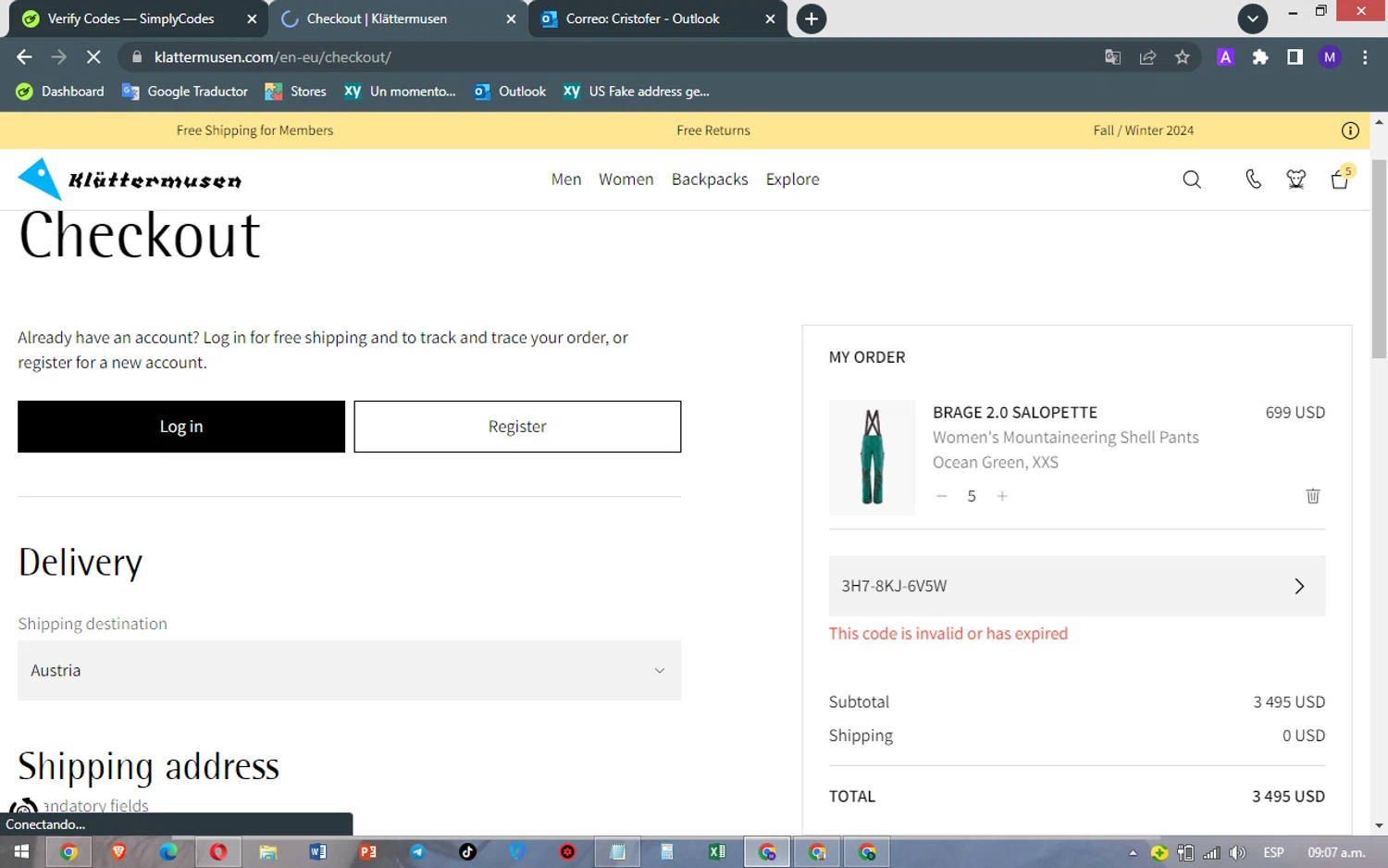Open the Women navigation menu
Image resolution: width=1388 pixels, height=868 pixels.
tap(626, 180)
